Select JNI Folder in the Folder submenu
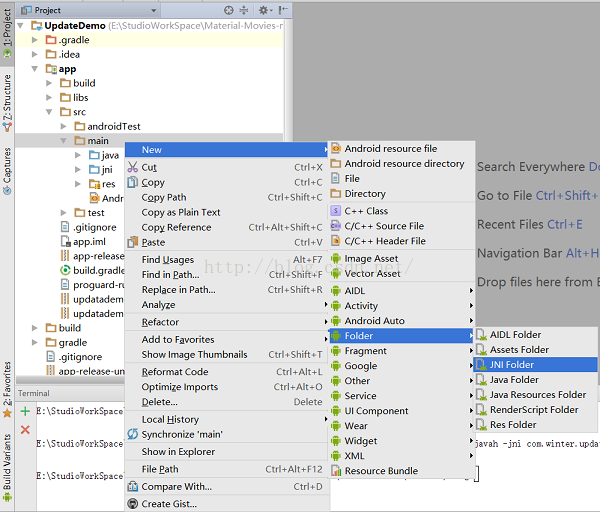This screenshot has height=512, width=600. point(511,365)
